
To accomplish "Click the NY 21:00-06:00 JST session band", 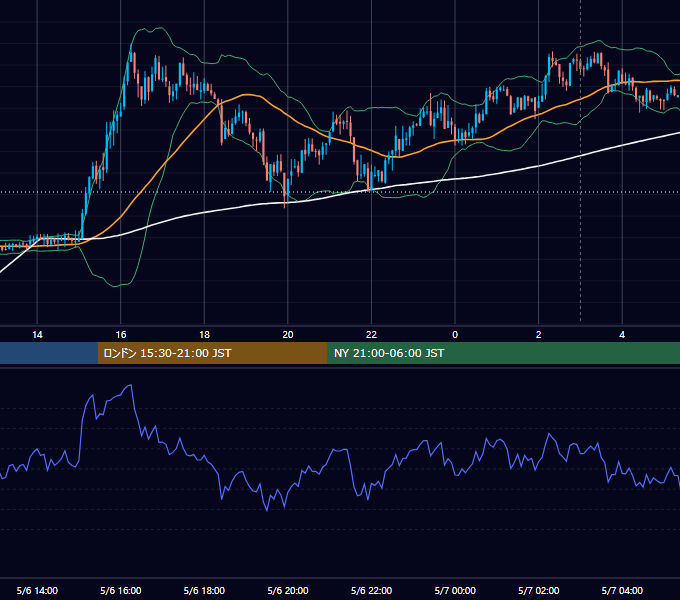I will click(503, 353).
